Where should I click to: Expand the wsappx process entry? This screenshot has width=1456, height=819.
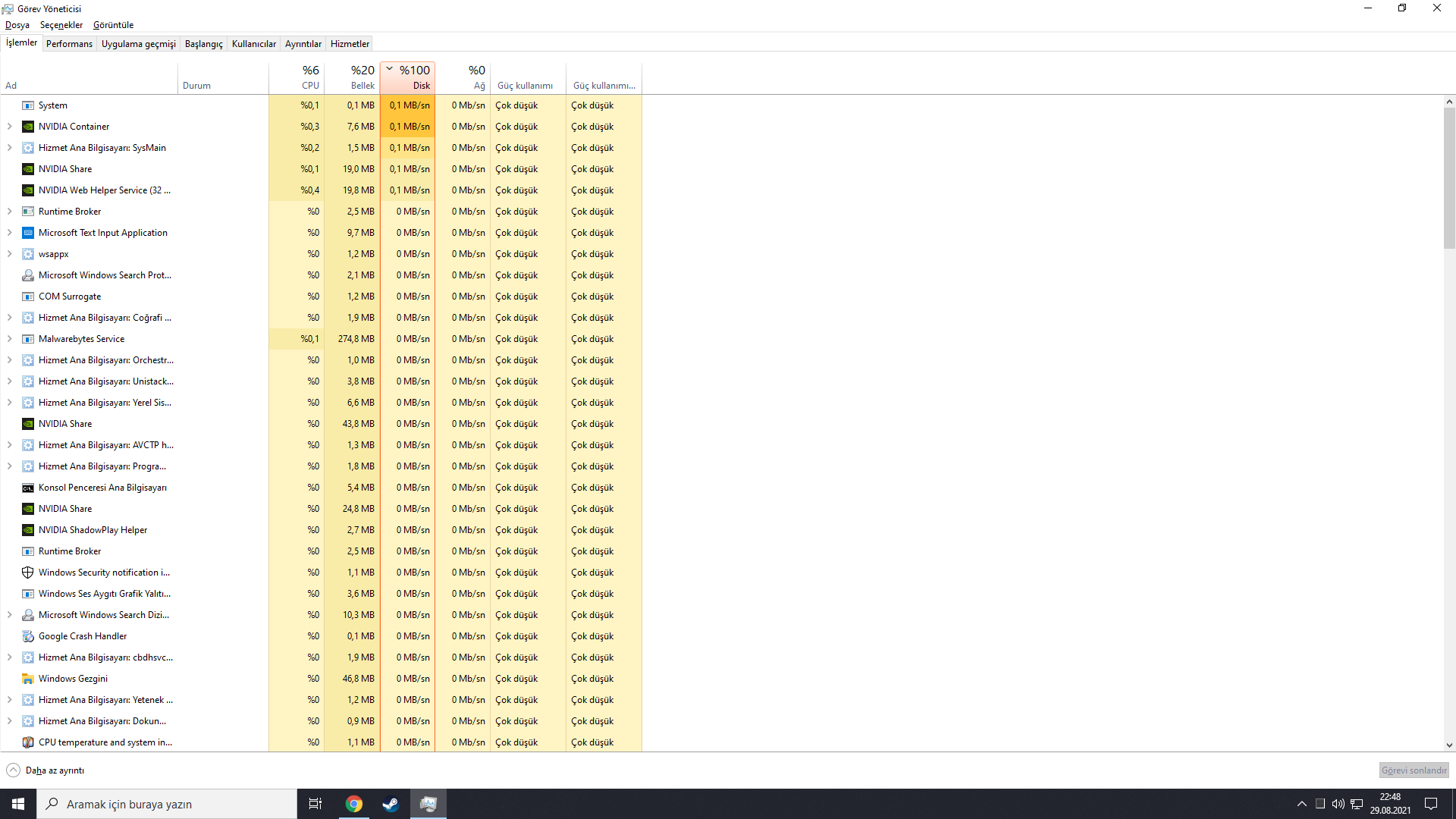tap(9, 254)
